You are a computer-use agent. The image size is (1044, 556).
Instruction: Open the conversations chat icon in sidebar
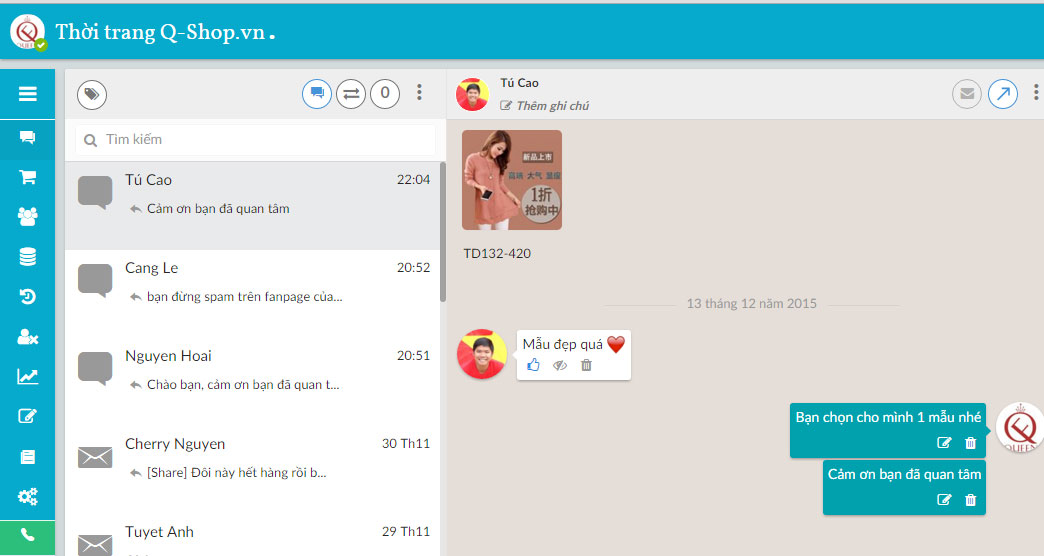coord(27,138)
